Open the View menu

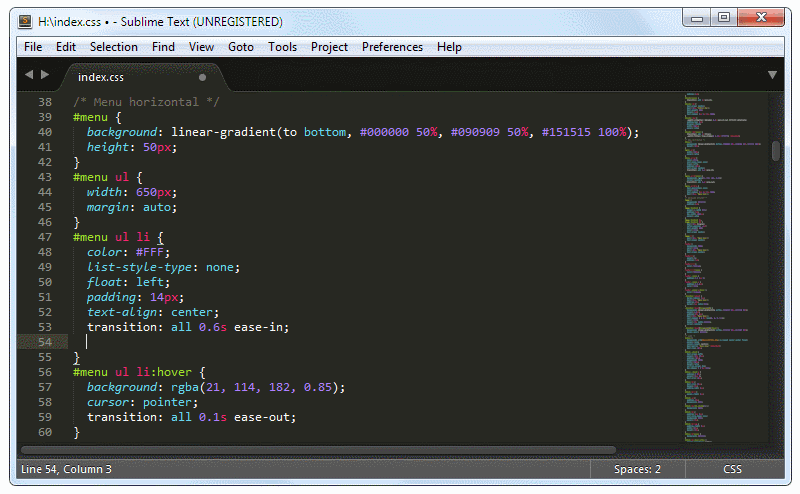(x=202, y=47)
